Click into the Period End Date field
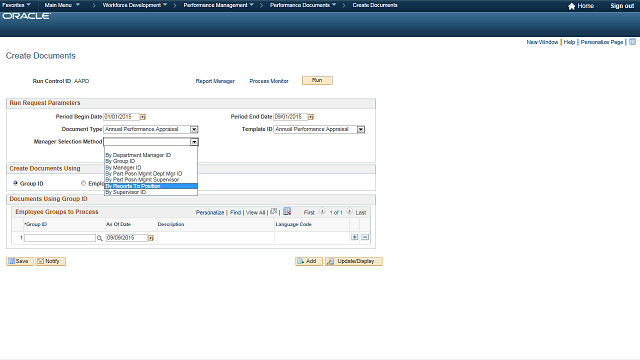The image size is (640, 360). (290, 117)
